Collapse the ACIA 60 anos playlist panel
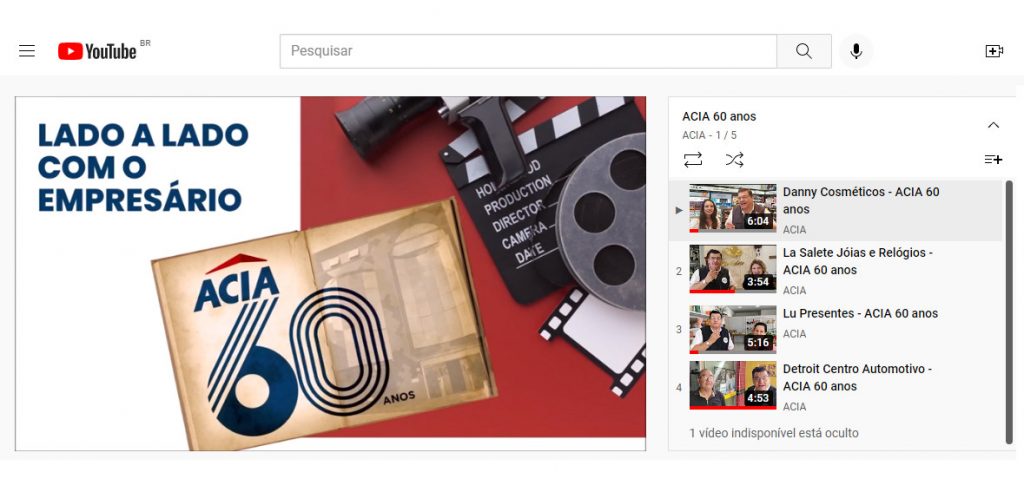This screenshot has width=1024, height=492. (993, 125)
